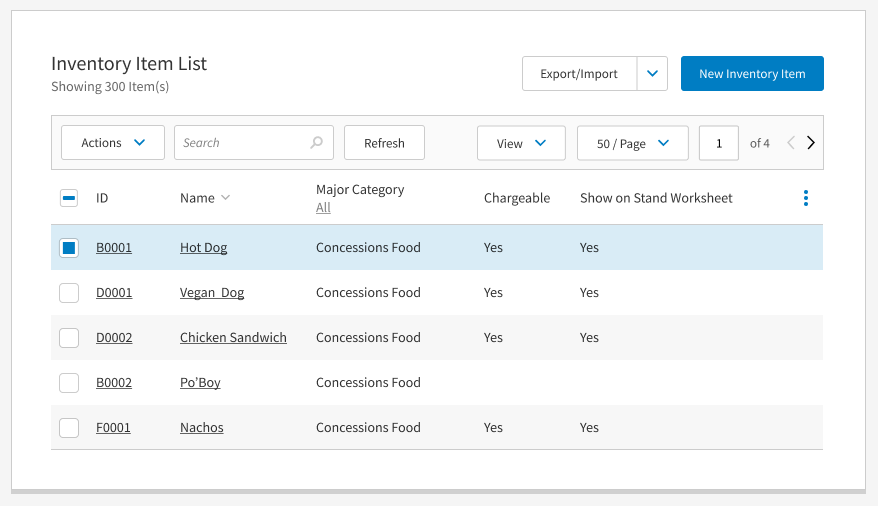Viewport: 878px width, 506px height.
Task: Click the Export/Import button
Action: pyautogui.click(x=579, y=74)
